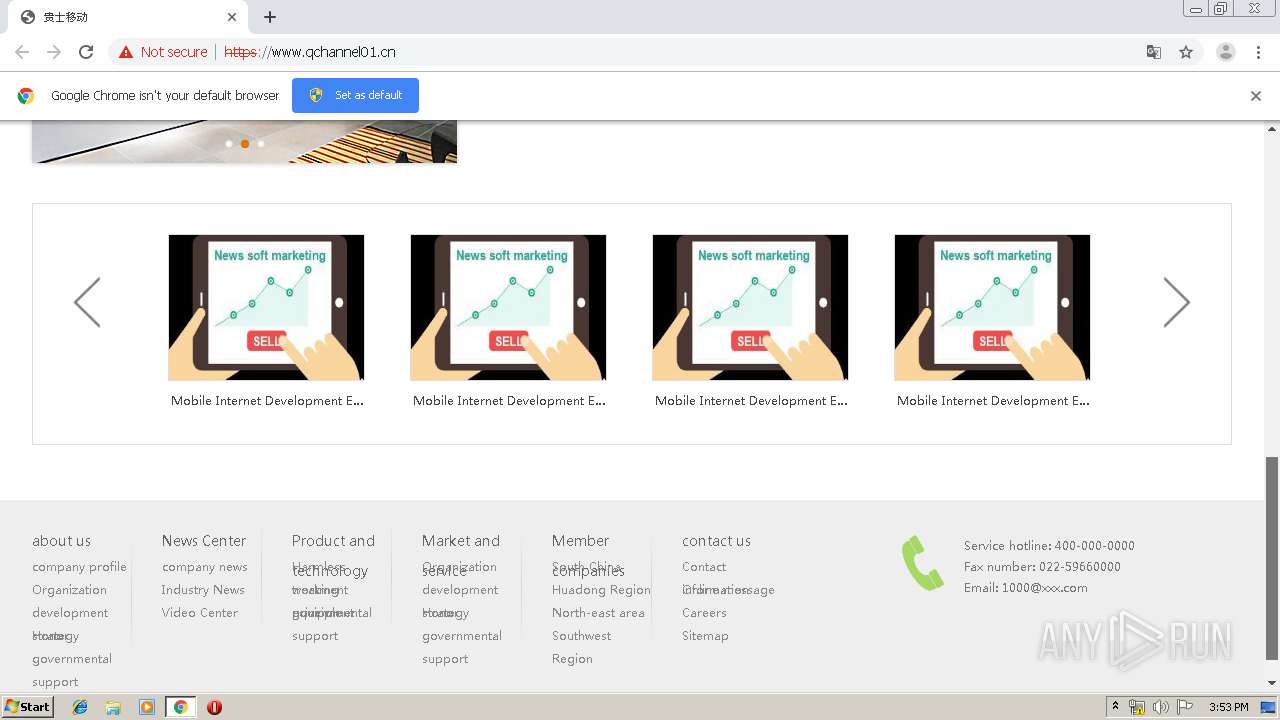Screen dimensions: 1280x720
Task: Close the current browser tab
Action: [232, 17]
